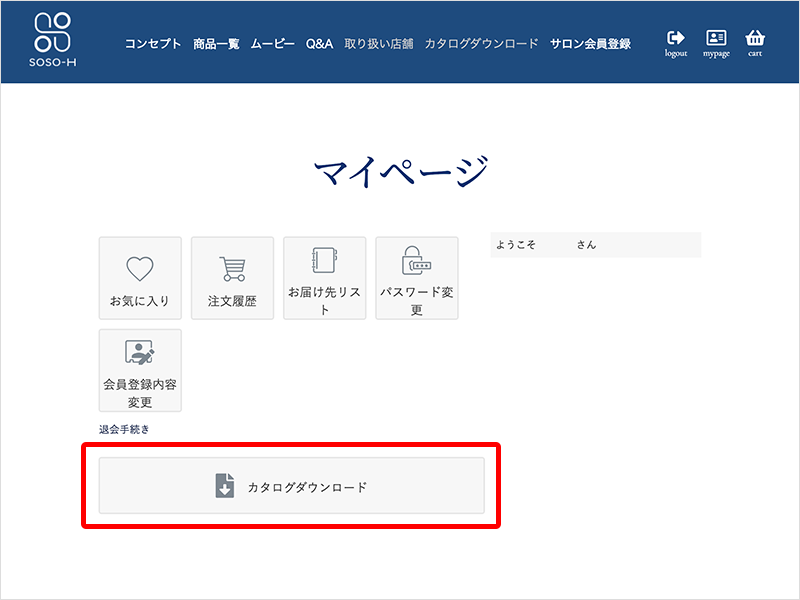
Task: Select the card-edit icon for 会員登録内容変更
Action: 138,352
